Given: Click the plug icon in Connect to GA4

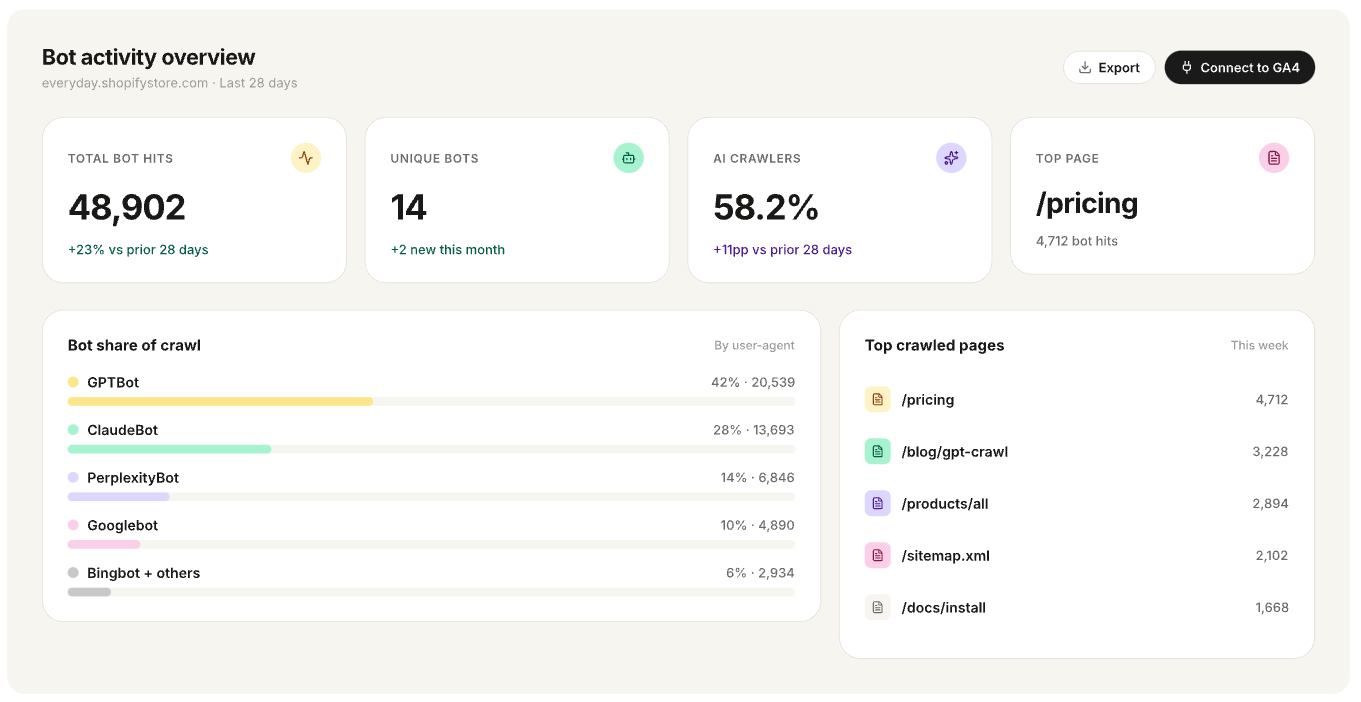Looking at the screenshot, I should [1187, 68].
